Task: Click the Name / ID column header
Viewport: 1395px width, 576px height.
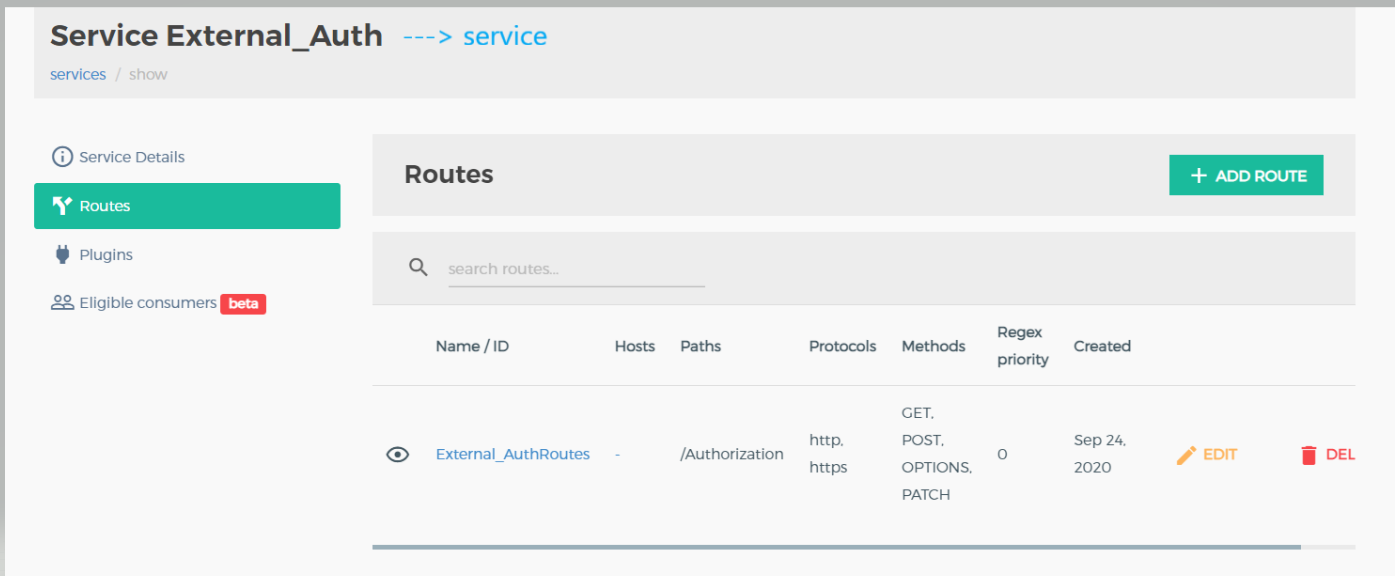Action: click(x=472, y=346)
